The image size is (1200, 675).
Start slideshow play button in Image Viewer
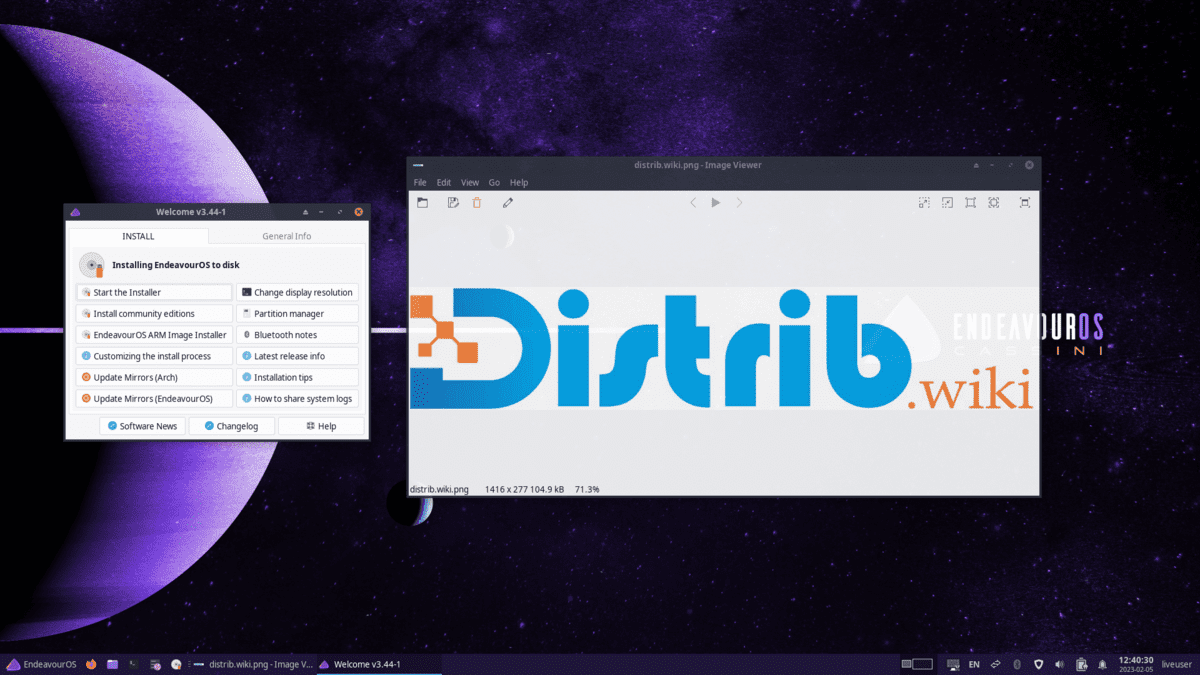pyautogui.click(x=716, y=203)
